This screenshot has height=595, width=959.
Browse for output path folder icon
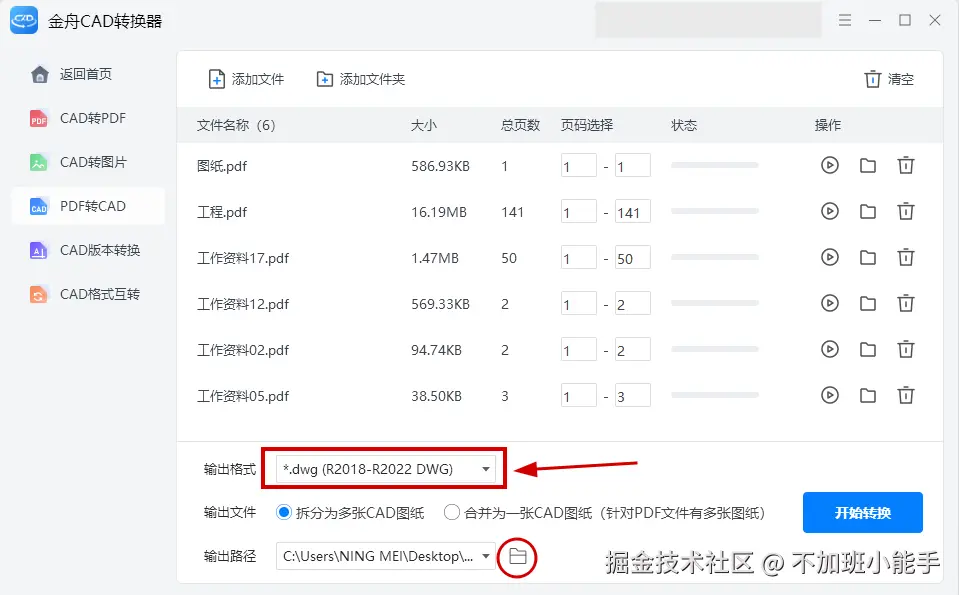517,556
